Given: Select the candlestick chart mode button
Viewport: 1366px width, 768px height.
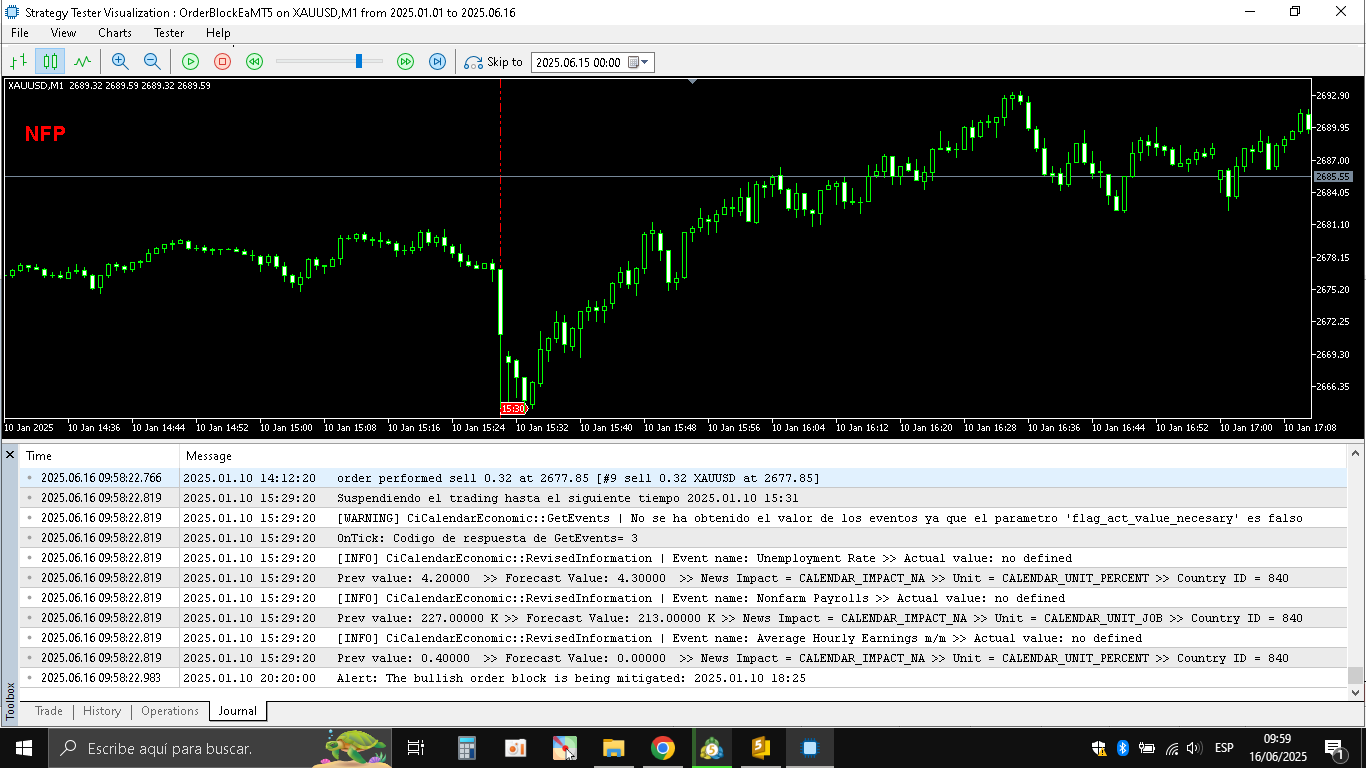Looking at the screenshot, I should point(50,62).
